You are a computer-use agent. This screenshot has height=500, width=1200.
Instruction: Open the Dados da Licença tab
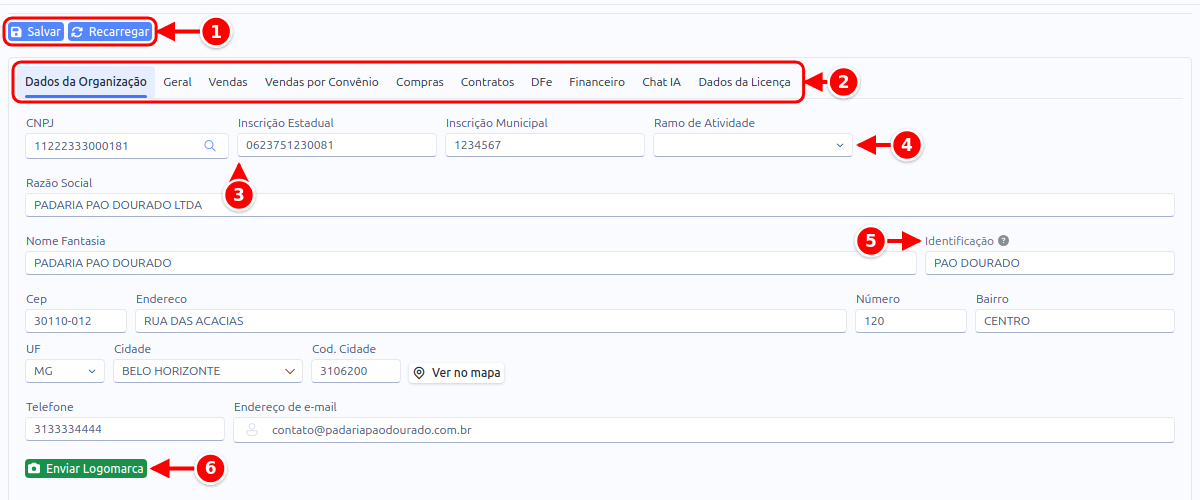744,82
